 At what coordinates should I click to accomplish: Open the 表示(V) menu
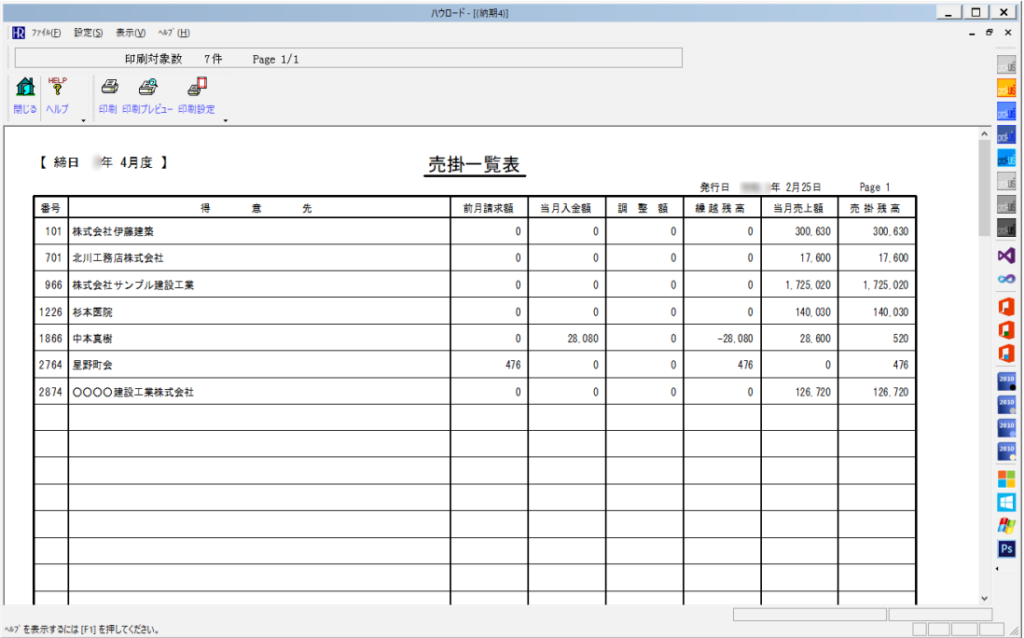[x=130, y=33]
